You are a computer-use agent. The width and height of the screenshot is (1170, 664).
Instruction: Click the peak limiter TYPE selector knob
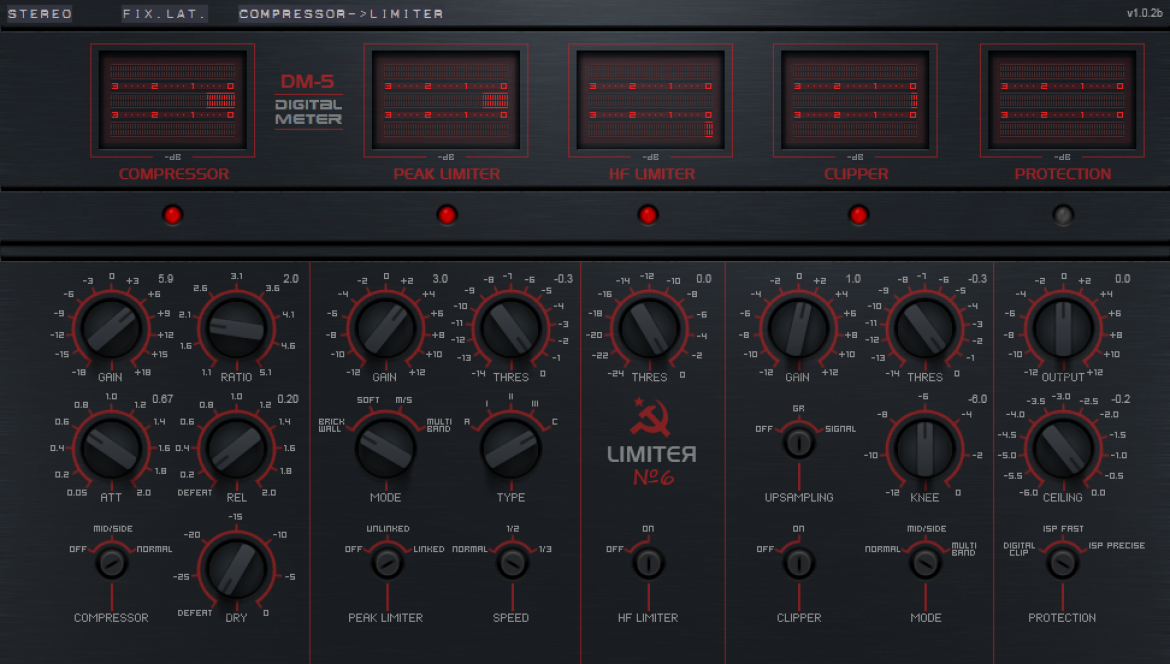tap(511, 448)
